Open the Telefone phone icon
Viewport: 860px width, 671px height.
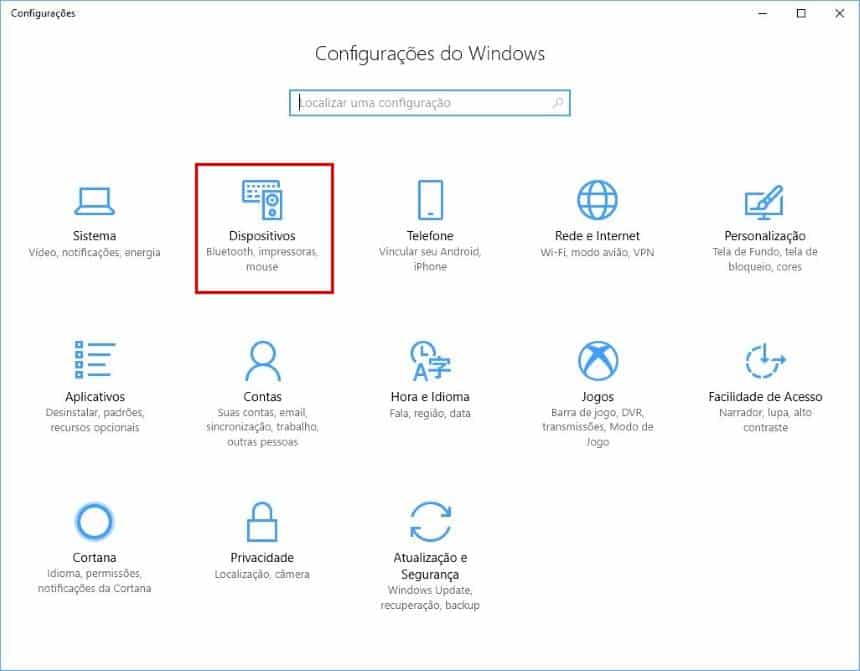coord(430,200)
